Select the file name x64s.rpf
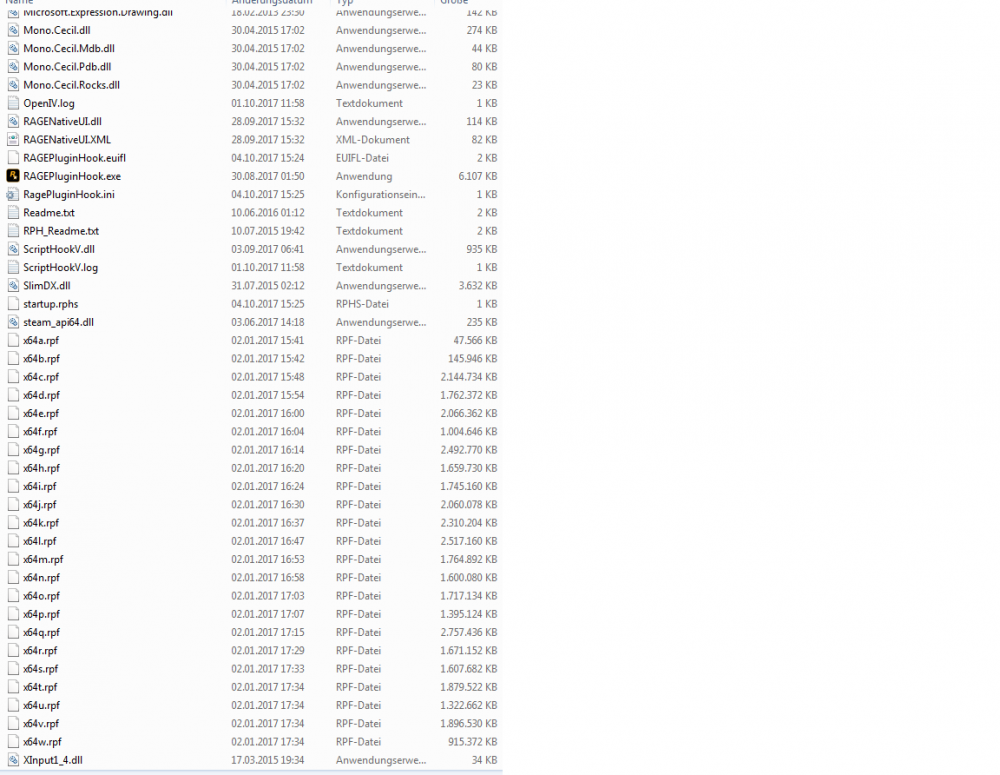This screenshot has width=1000, height=775. pyautogui.click(x=41, y=668)
